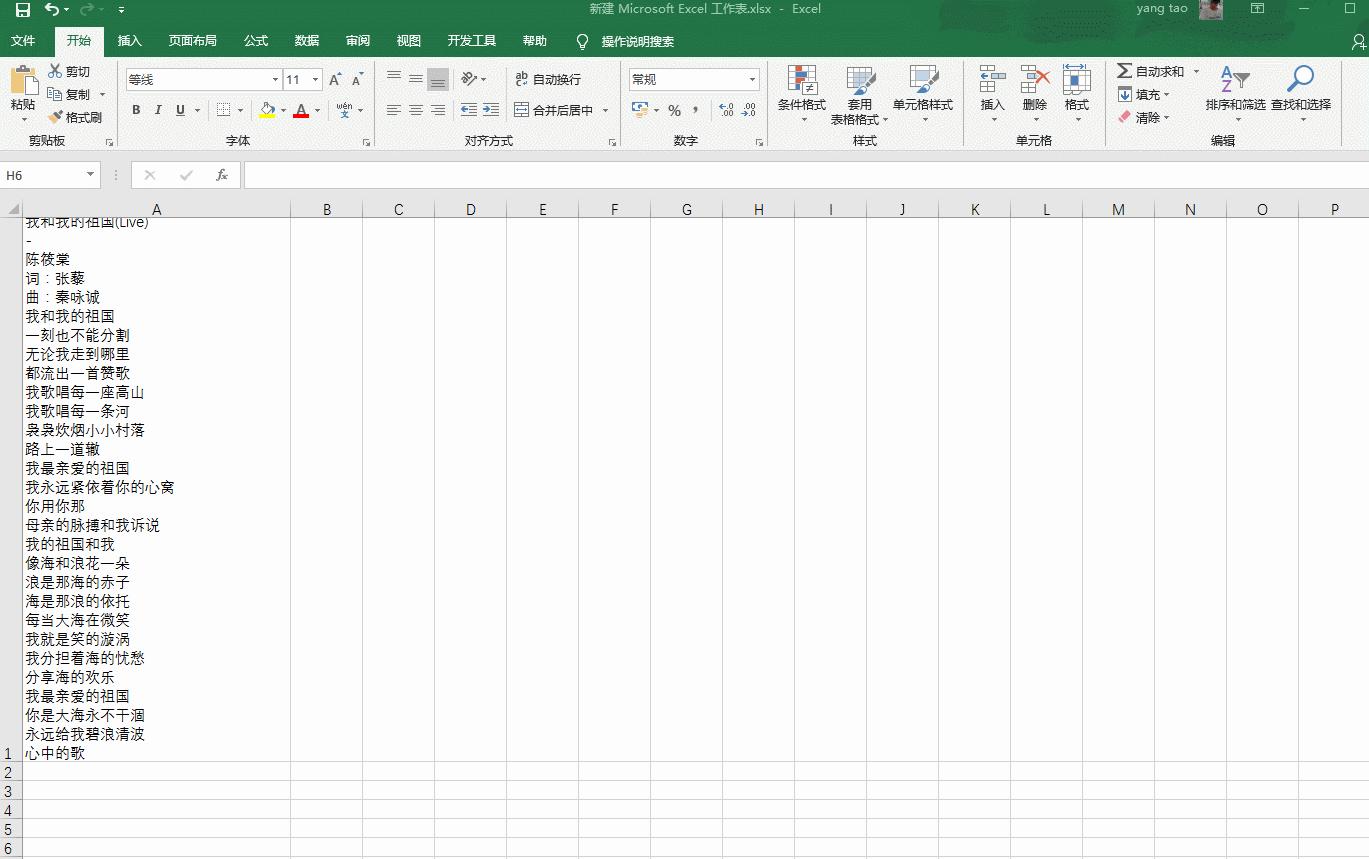
Task: Click the Sort and Filter (排序和筛选) icon
Action: click(1234, 80)
